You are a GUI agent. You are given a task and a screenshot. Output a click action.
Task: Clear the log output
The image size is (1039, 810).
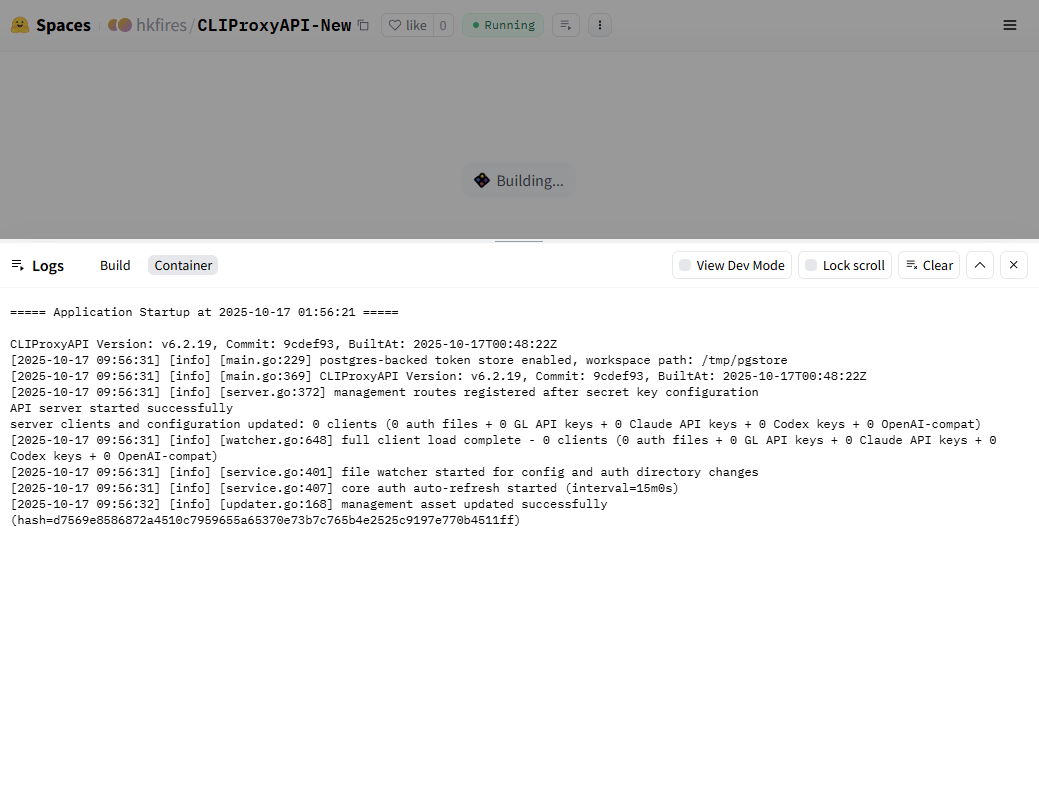[x=929, y=265]
